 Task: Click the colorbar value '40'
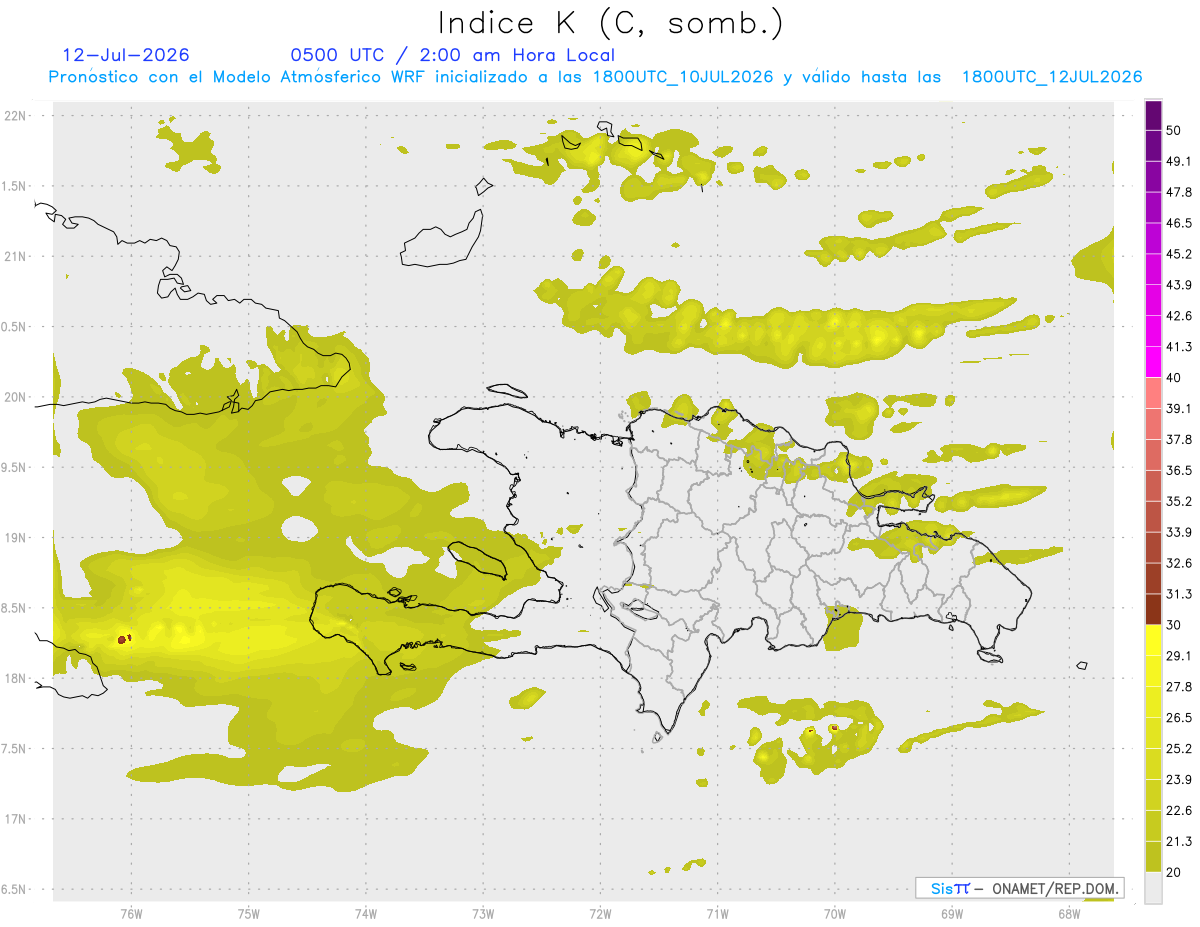(x=1175, y=378)
